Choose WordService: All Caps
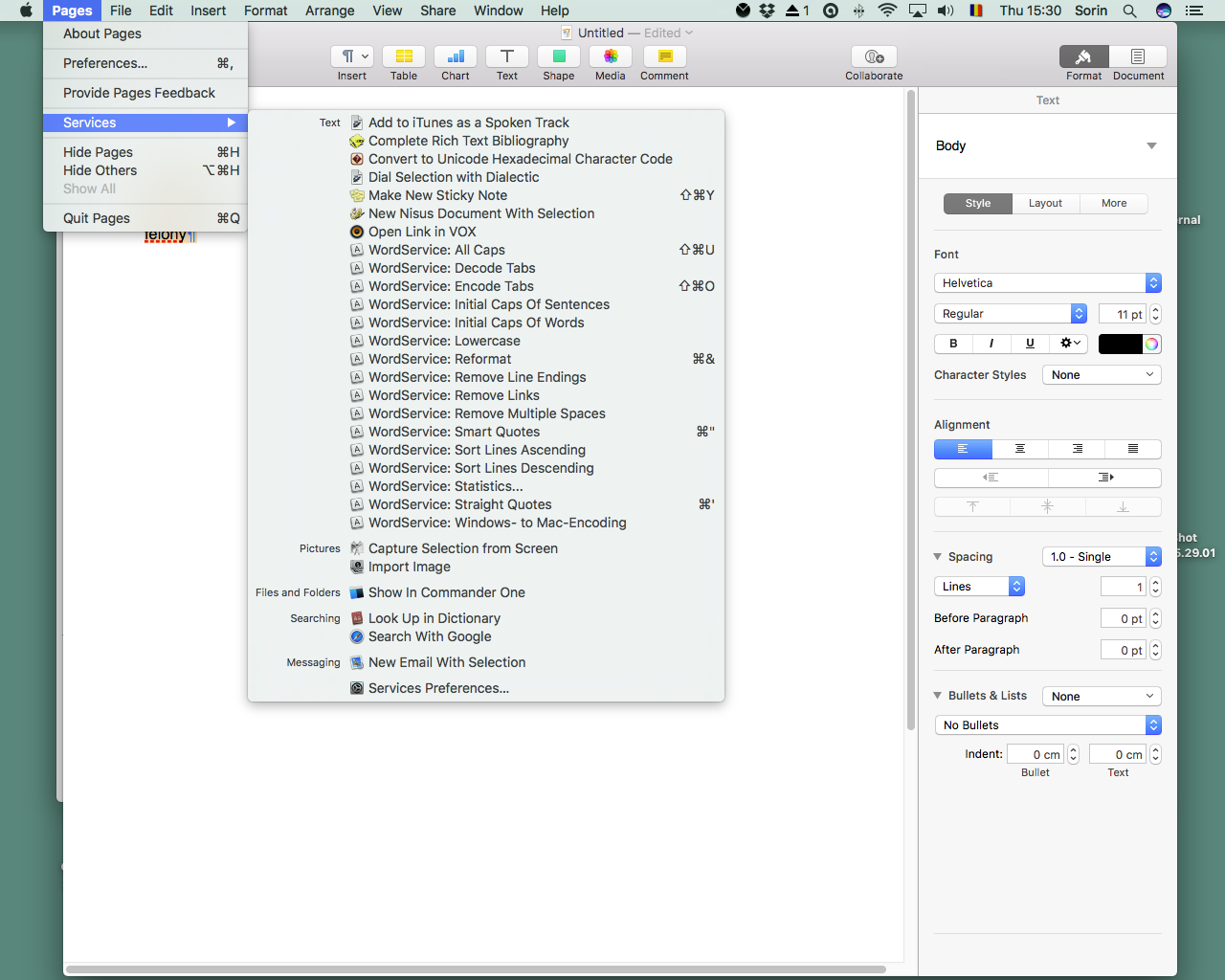The image size is (1225, 980). click(x=436, y=250)
